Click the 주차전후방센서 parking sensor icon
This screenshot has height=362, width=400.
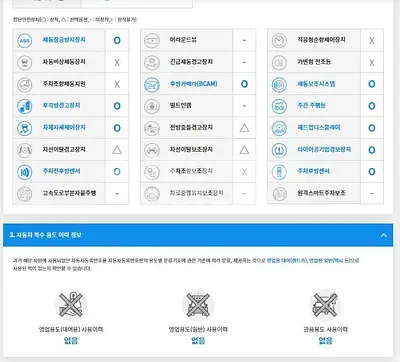click(x=25, y=172)
